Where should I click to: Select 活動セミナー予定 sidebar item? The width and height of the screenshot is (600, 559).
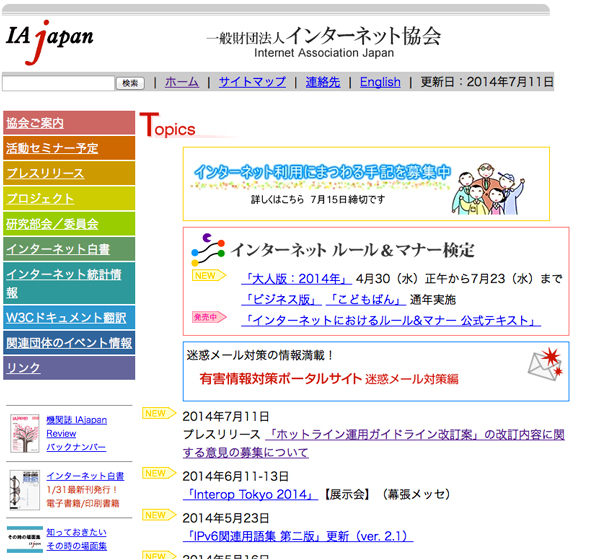(x=52, y=148)
